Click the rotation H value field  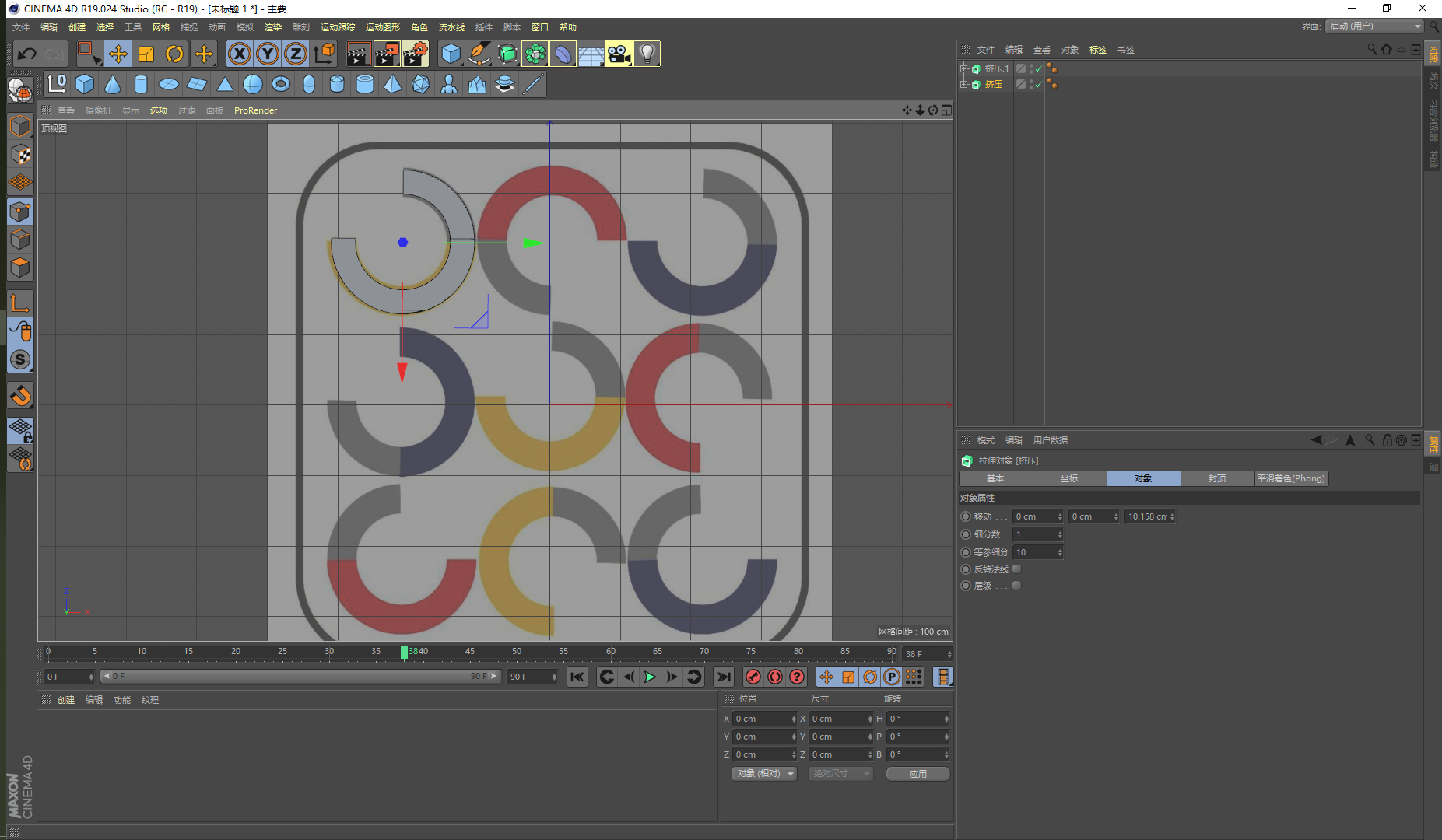click(918, 719)
